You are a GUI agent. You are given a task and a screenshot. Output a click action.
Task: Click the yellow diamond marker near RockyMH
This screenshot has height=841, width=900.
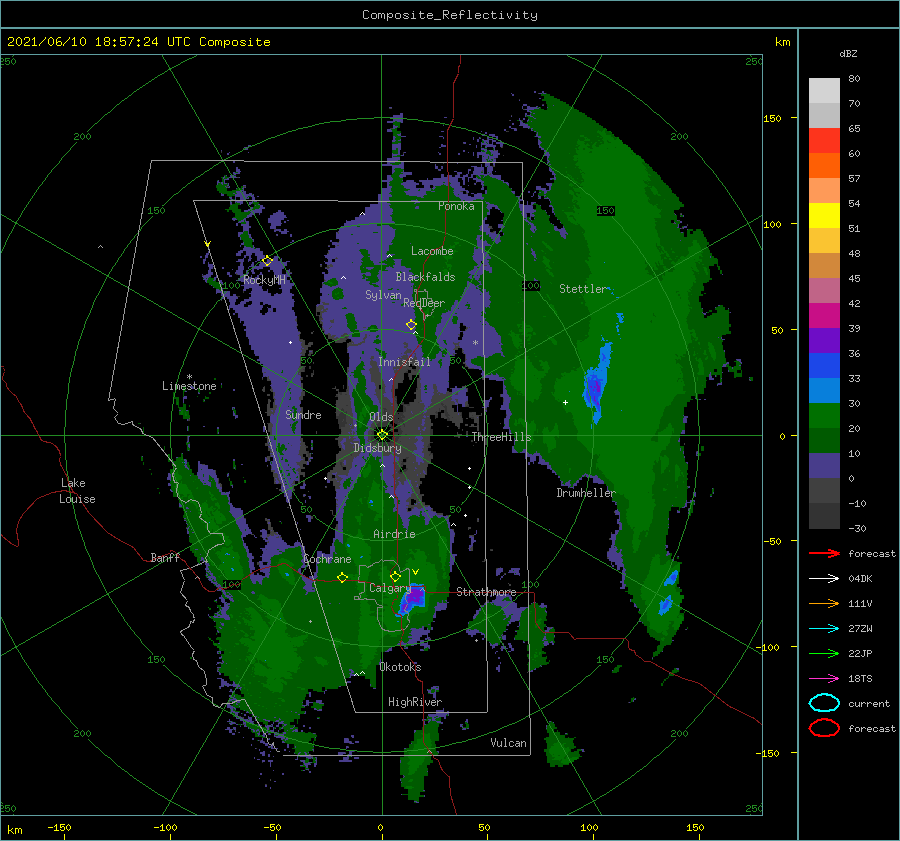267,261
